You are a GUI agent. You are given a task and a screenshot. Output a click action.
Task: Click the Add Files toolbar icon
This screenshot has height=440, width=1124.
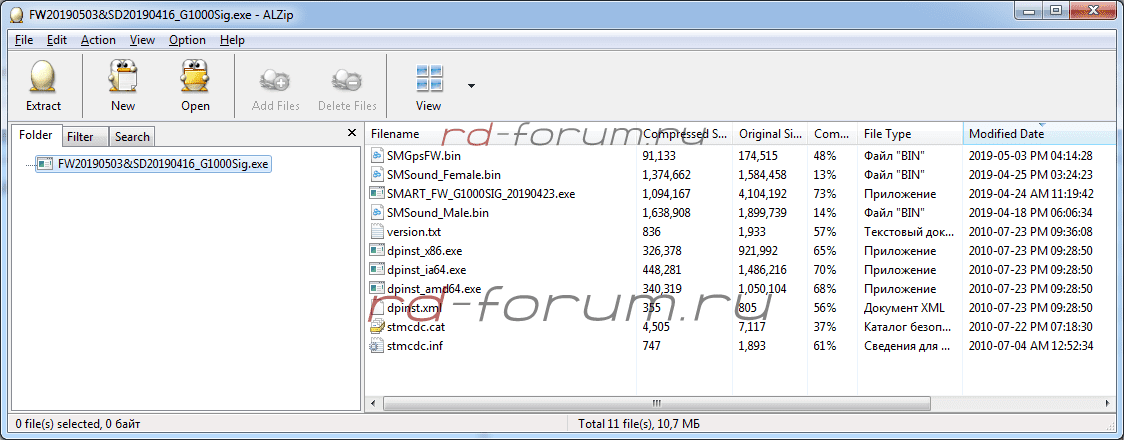coord(275,79)
